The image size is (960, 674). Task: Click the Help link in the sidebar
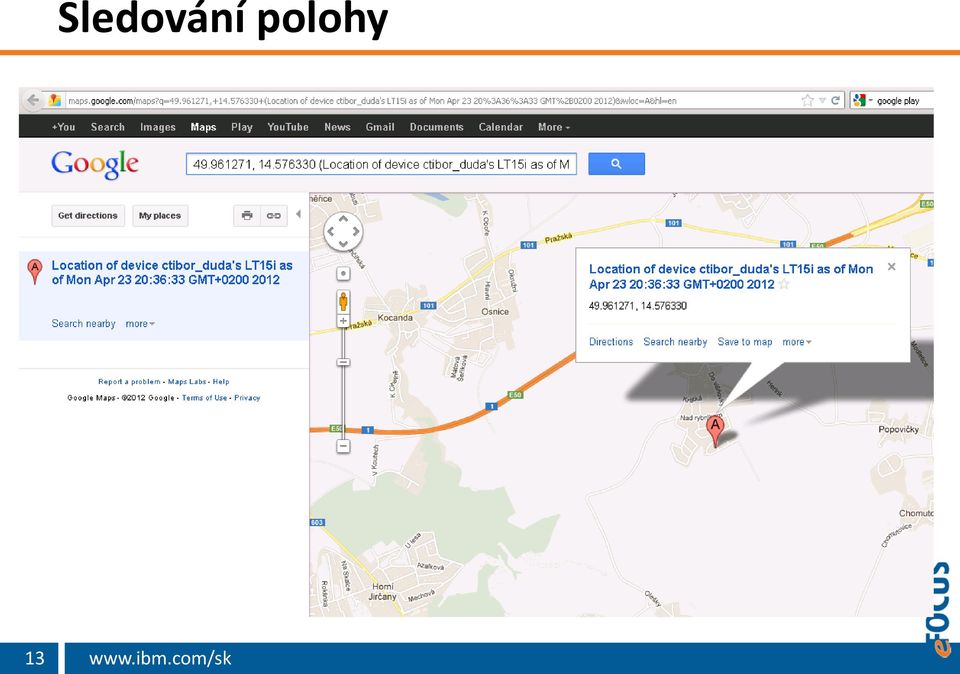pyautogui.click(x=221, y=381)
